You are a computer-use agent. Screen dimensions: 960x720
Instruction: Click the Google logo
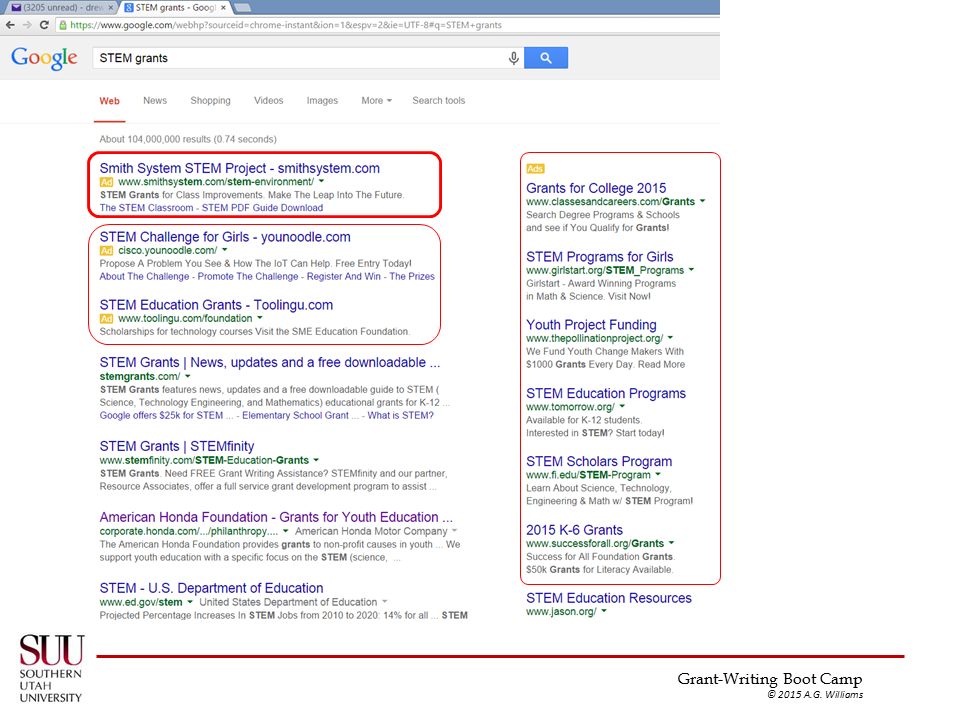(44, 58)
